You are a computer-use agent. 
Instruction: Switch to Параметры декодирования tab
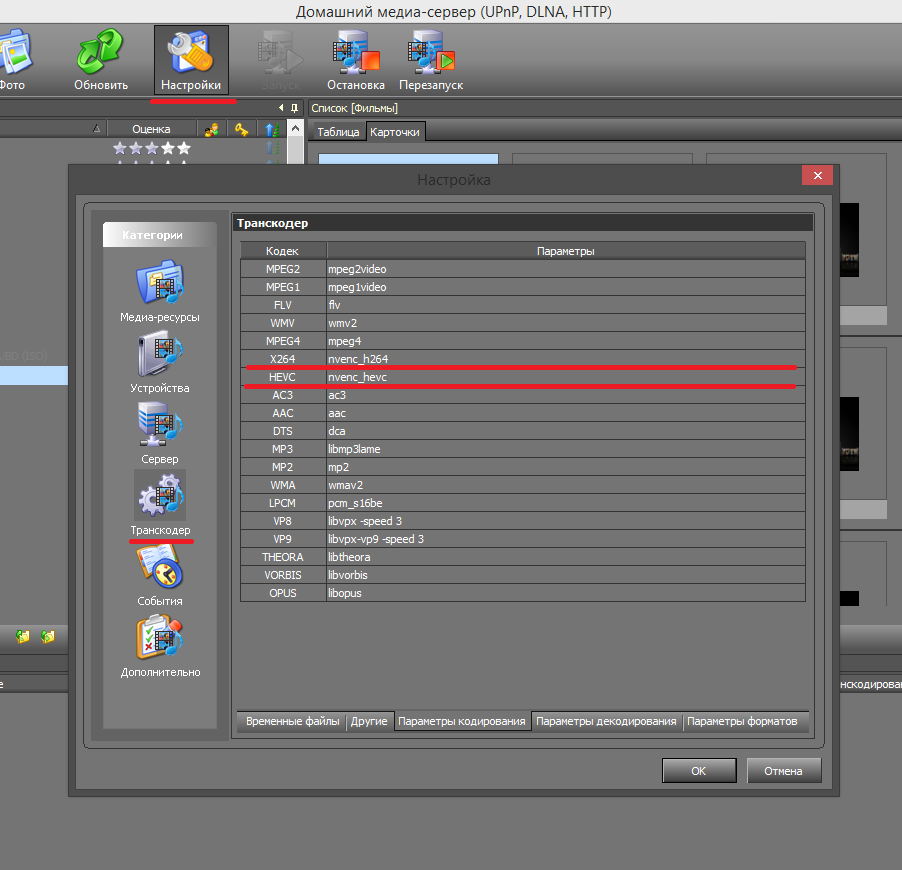[606, 721]
